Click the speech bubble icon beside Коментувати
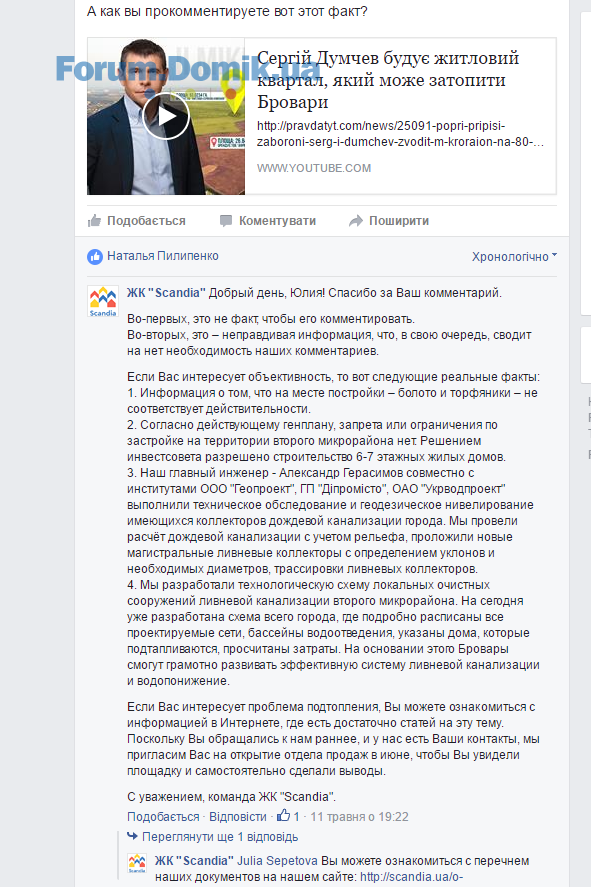591x887 pixels. [x=226, y=221]
